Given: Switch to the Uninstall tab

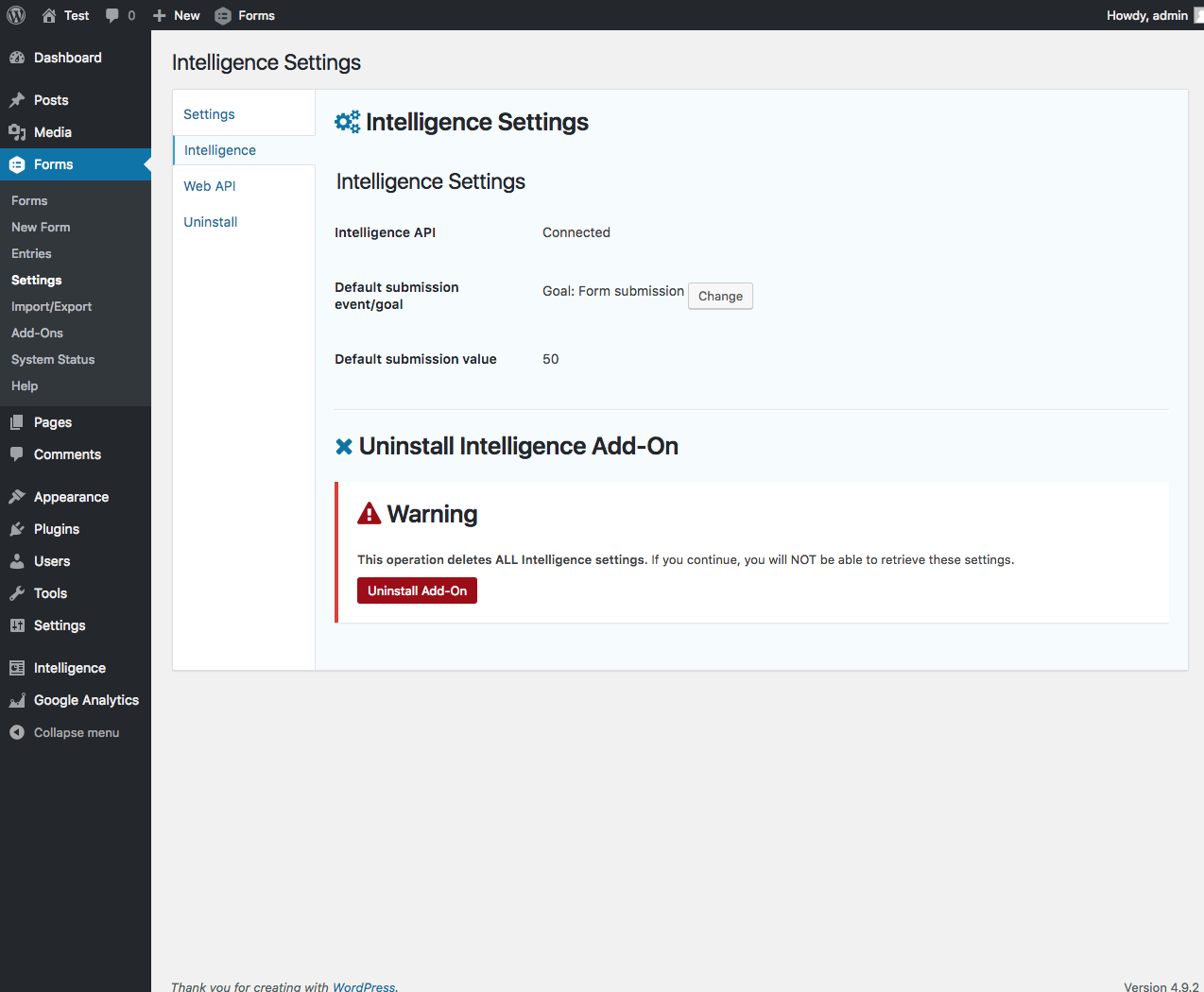Looking at the screenshot, I should coord(211,222).
